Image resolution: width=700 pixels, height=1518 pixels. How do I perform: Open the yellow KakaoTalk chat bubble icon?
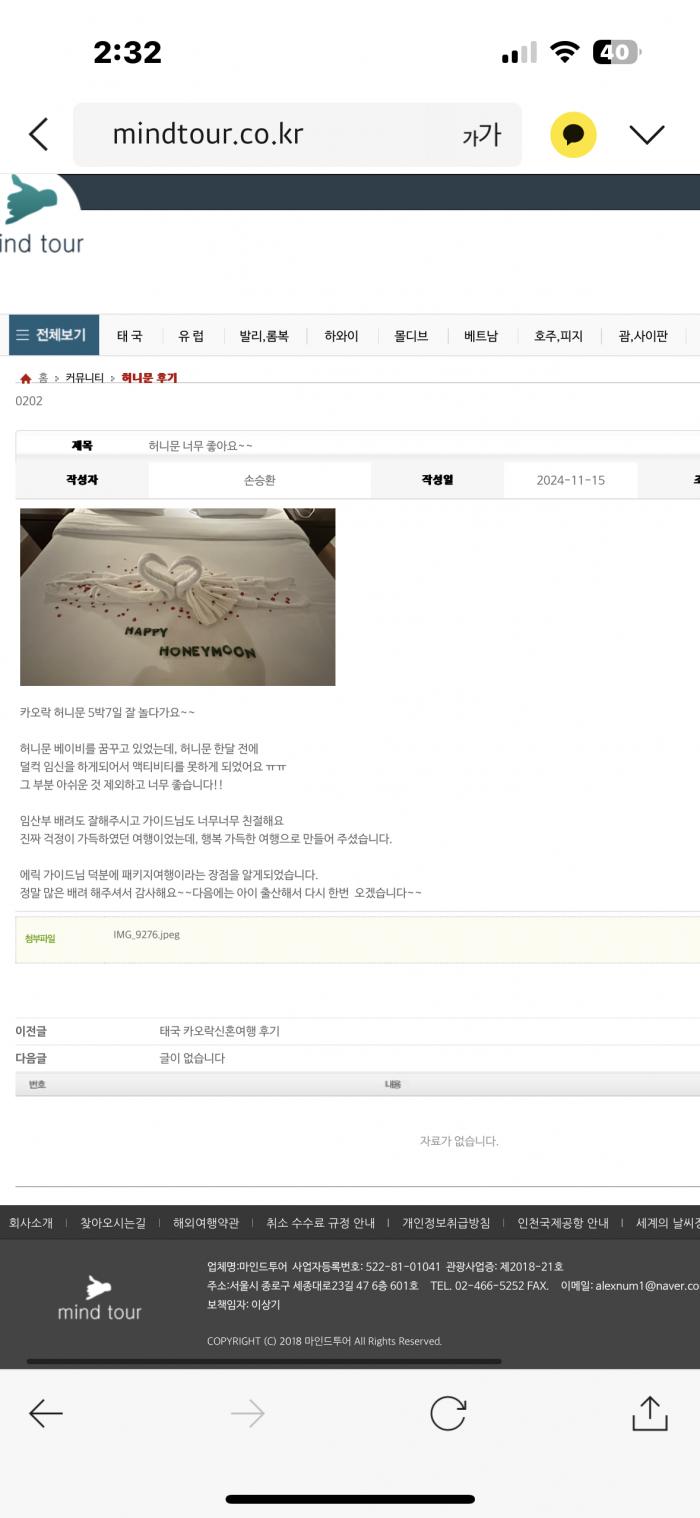point(573,134)
